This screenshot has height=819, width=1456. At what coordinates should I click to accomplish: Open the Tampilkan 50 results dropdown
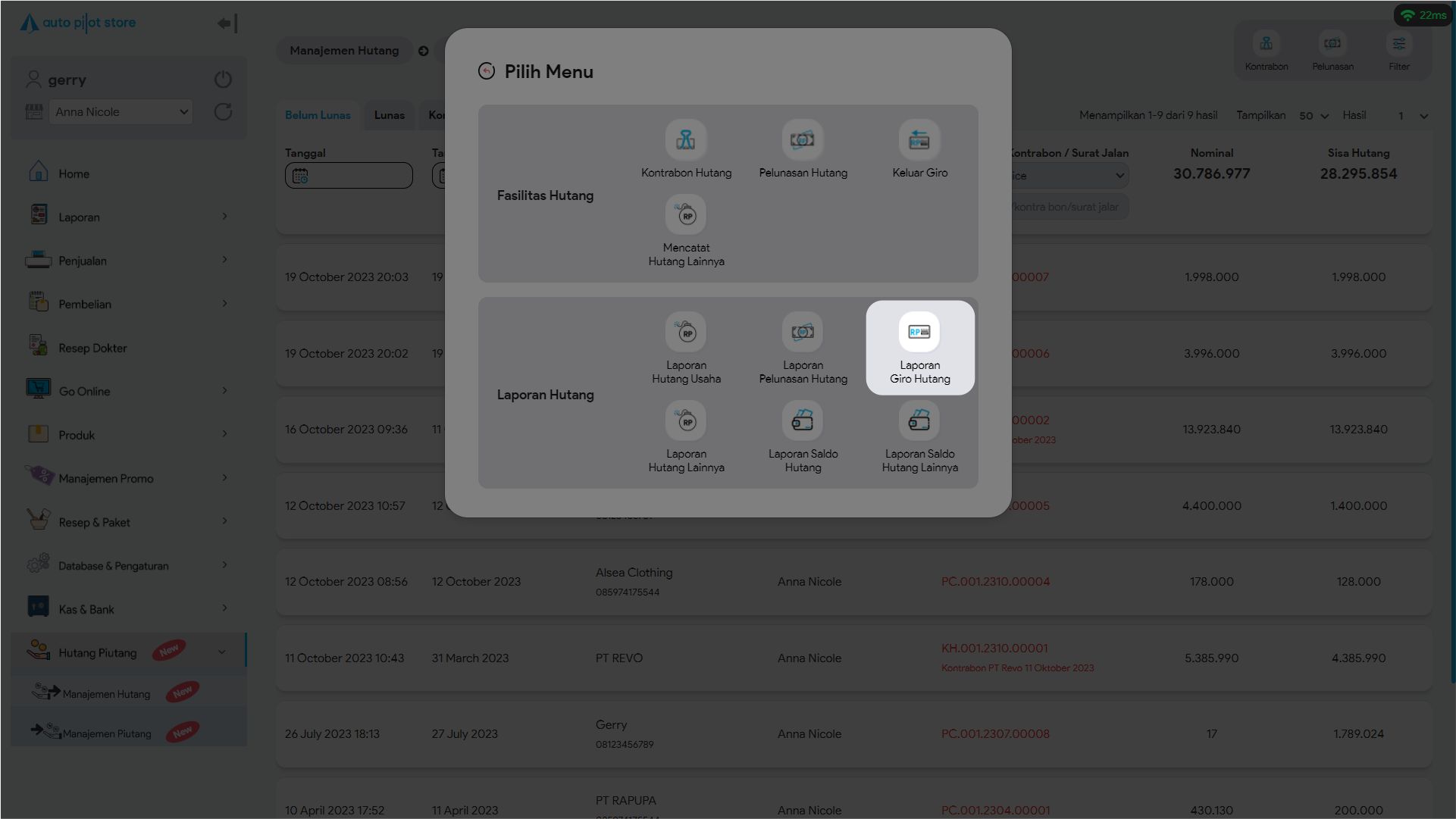point(1314,116)
